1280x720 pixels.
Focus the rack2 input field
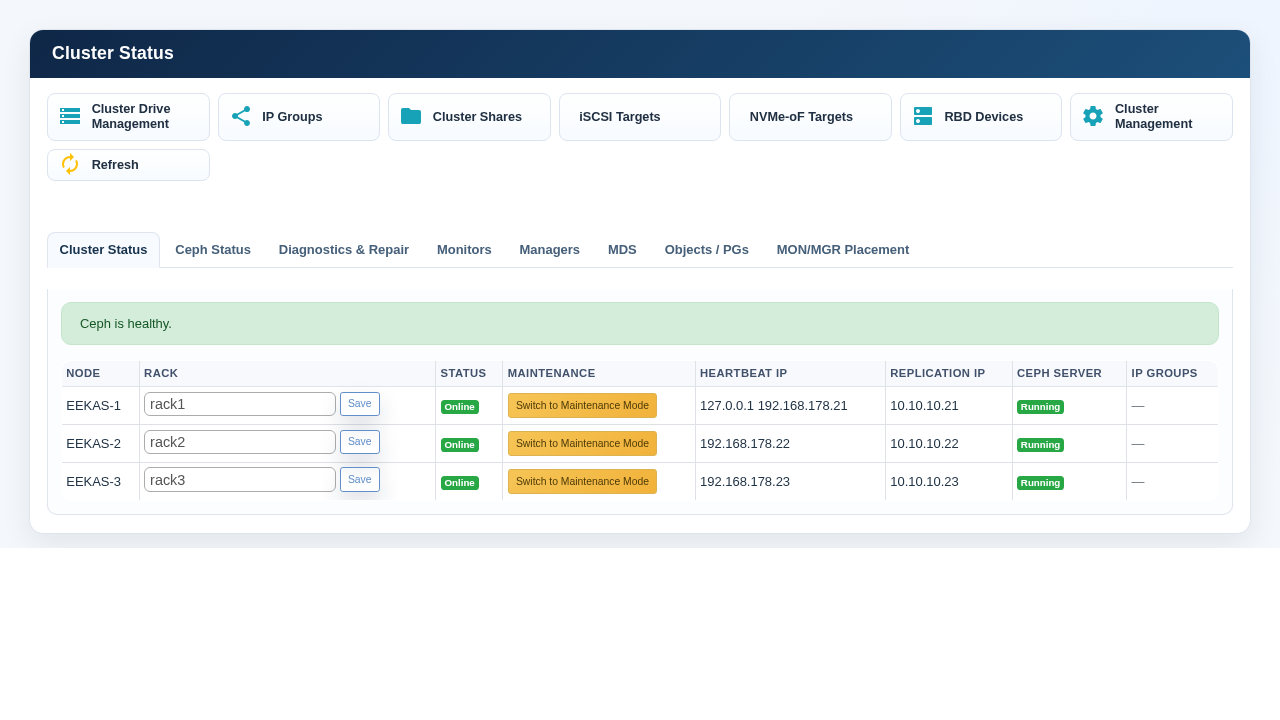[x=240, y=442]
